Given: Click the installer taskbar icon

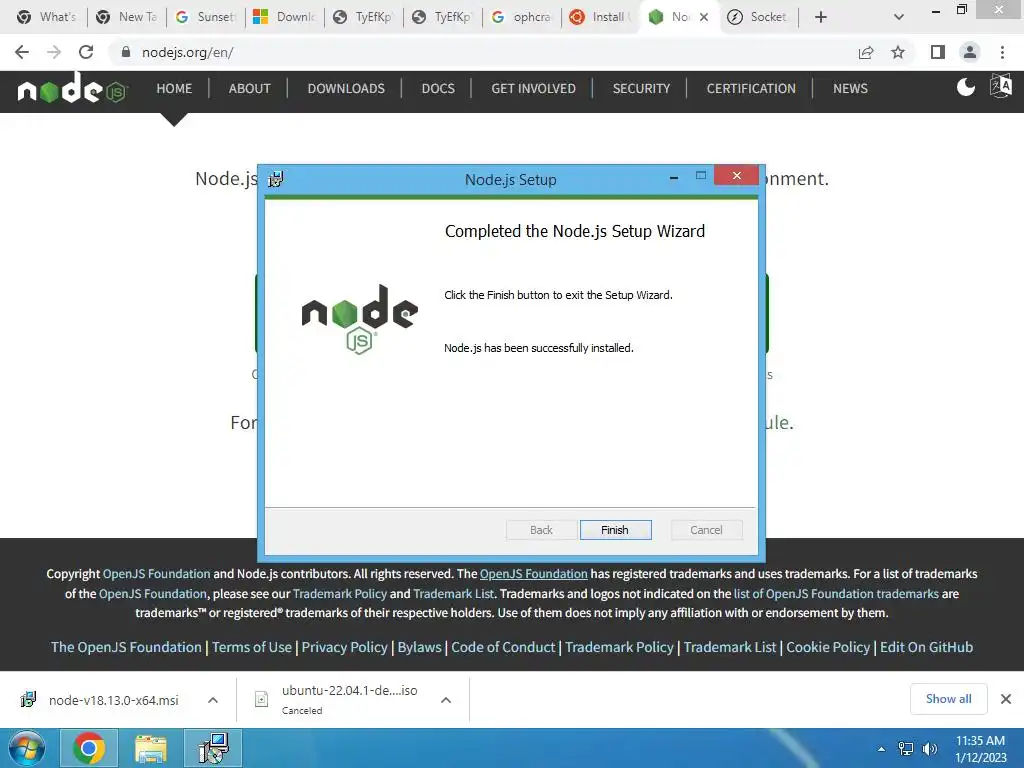Looking at the screenshot, I should [x=213, y=748].
